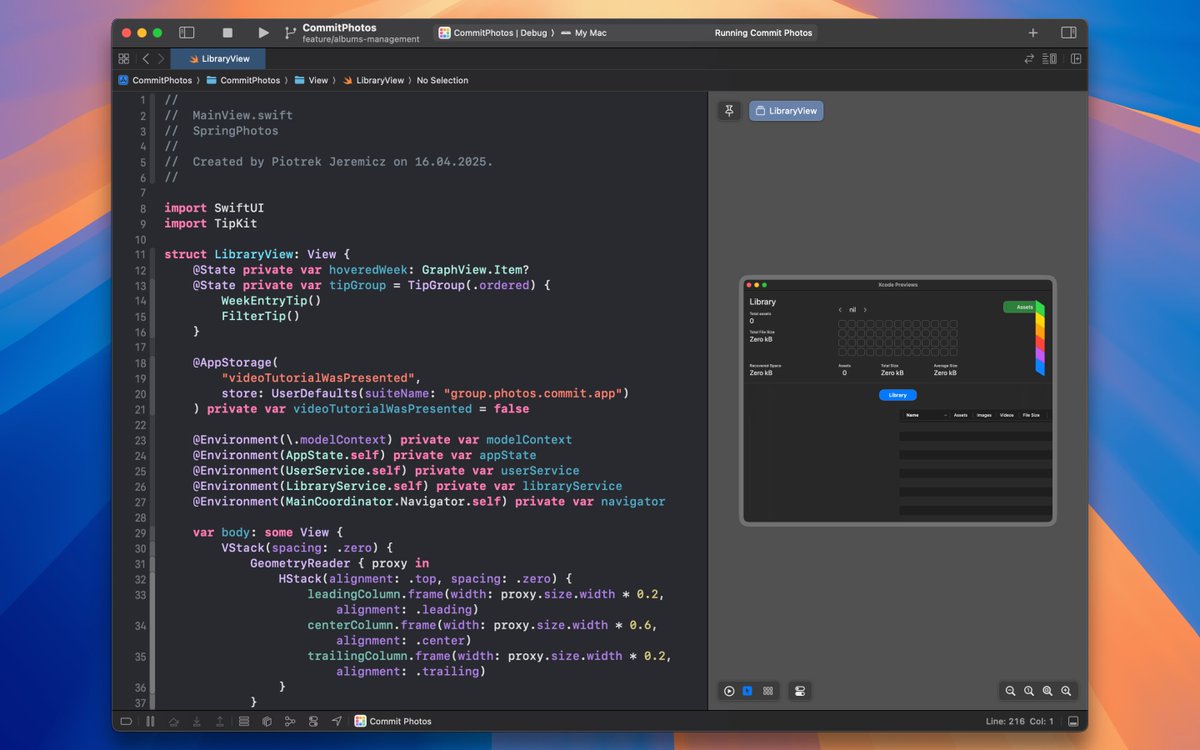Choose the Commit Photos debug process

tap(393, 721)
